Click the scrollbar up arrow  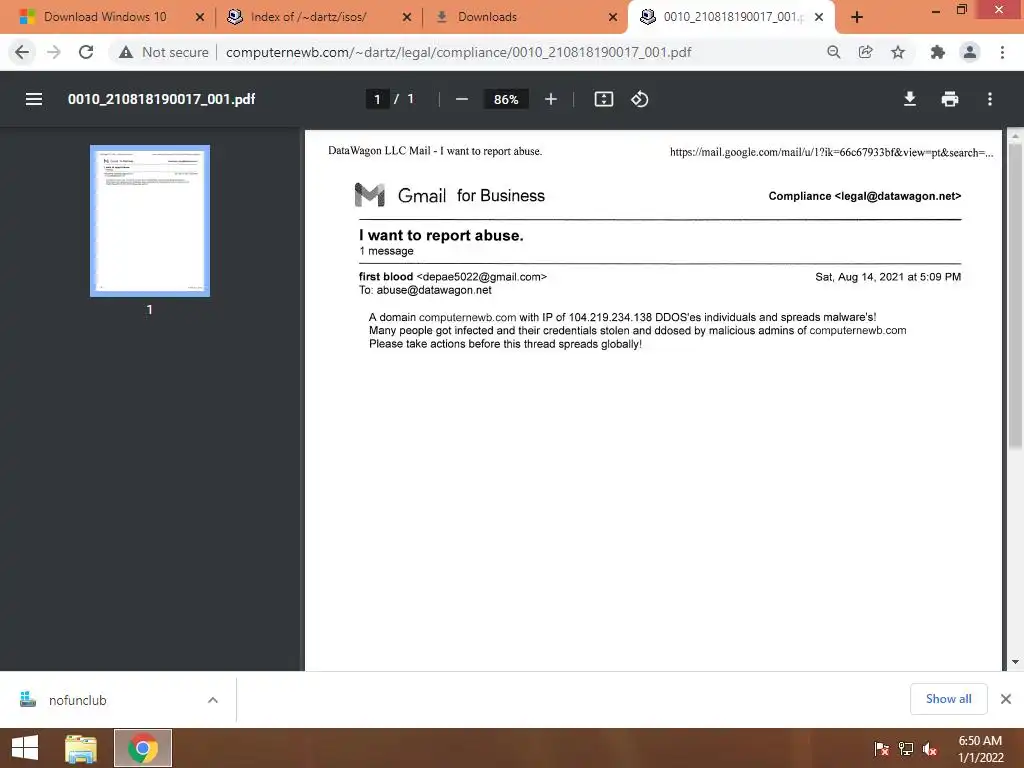pos(1015,136)
